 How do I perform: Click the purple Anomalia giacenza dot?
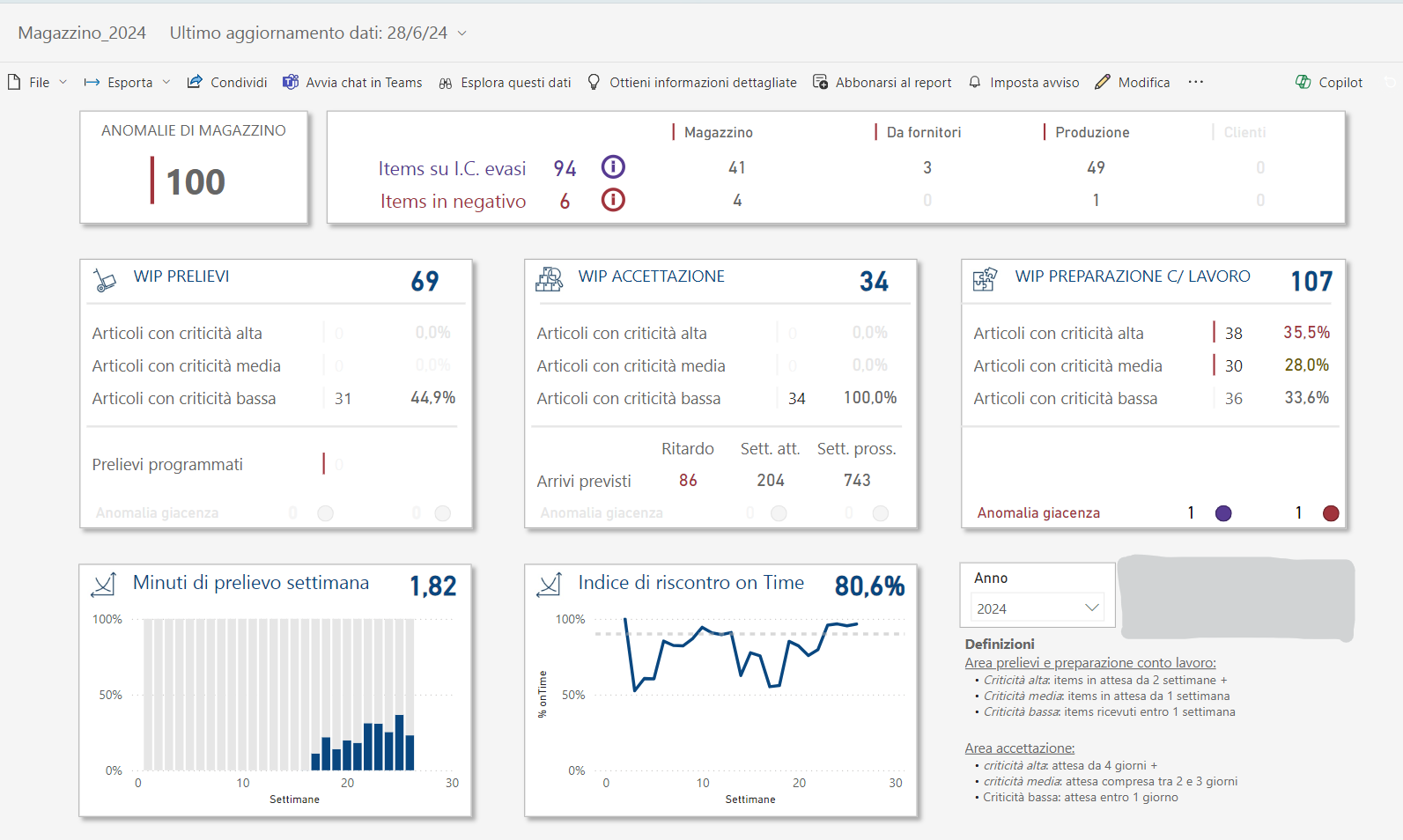coord(1223,513)
